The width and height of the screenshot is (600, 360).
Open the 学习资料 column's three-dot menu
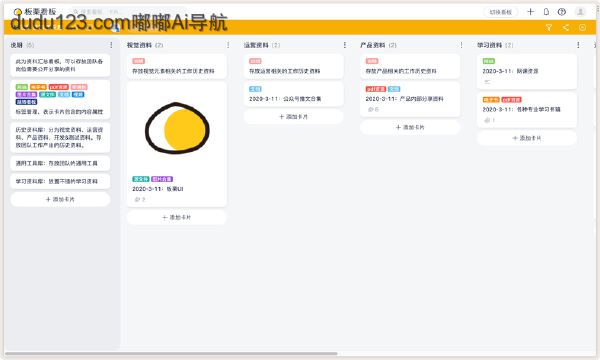point(578,45)
